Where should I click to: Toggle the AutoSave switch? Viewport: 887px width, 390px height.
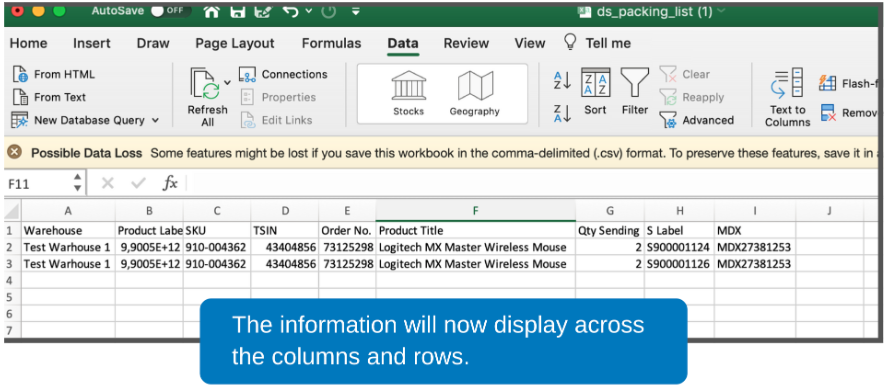[x=171, y=11]
